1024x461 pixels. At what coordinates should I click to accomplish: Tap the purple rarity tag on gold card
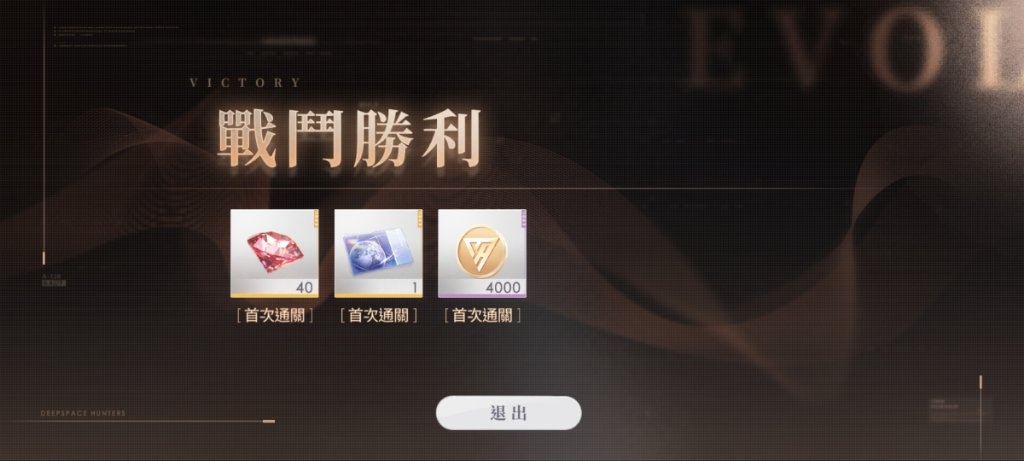click(523, 217)
